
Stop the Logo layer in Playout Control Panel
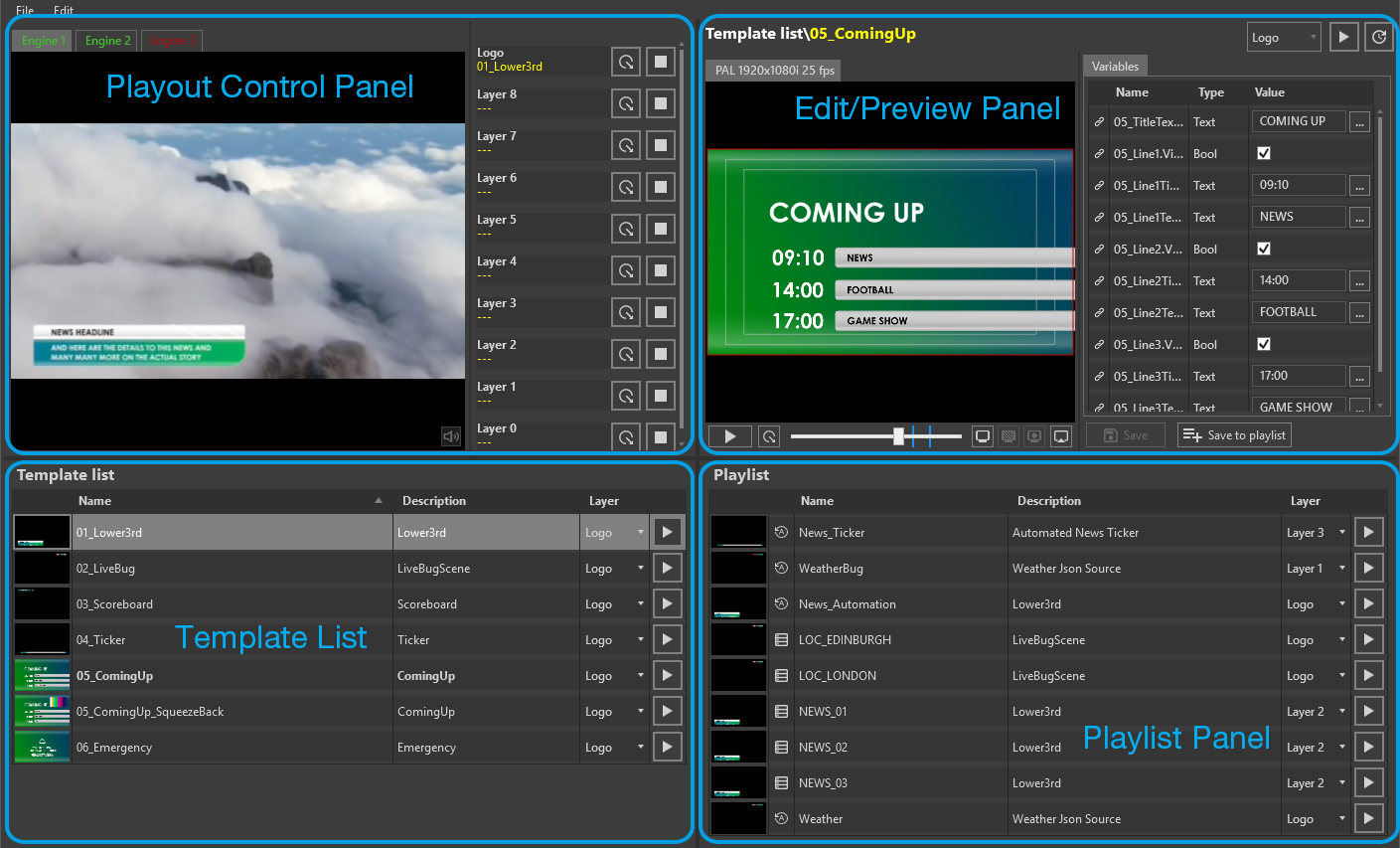(660, 62)
